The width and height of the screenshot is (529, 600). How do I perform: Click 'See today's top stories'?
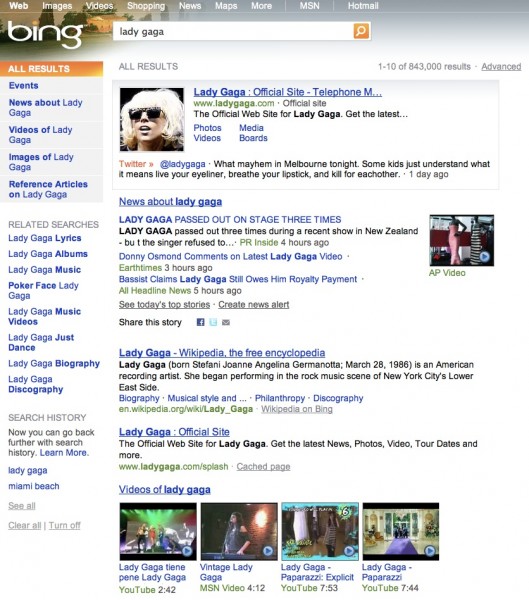click(165, 305)
